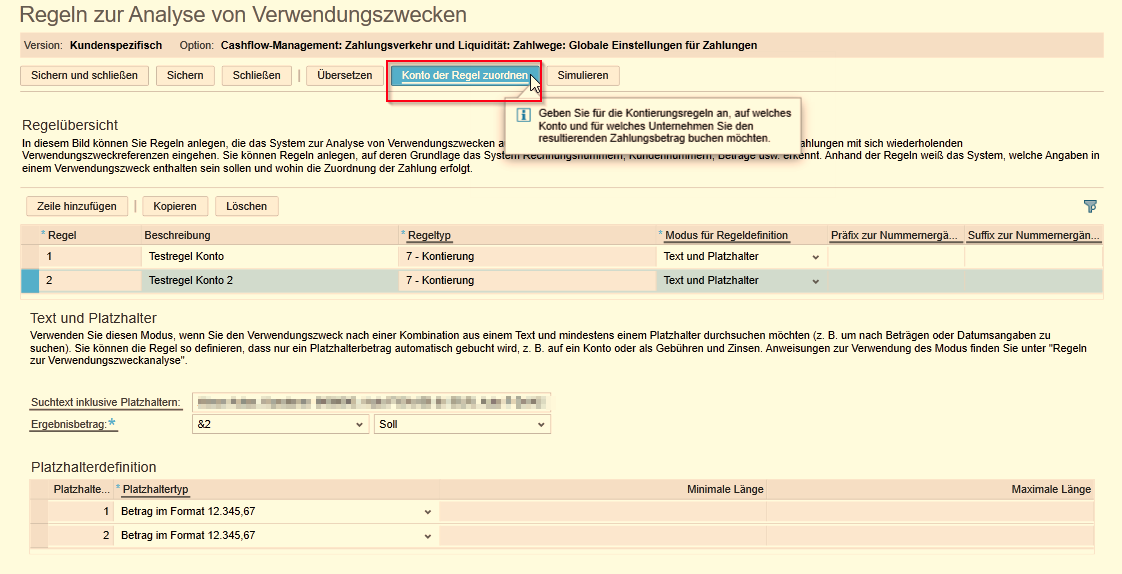Screen dimensions: 1122x574
Task: Click the info icon in the tooltip
Action: (x=523, y=115)
